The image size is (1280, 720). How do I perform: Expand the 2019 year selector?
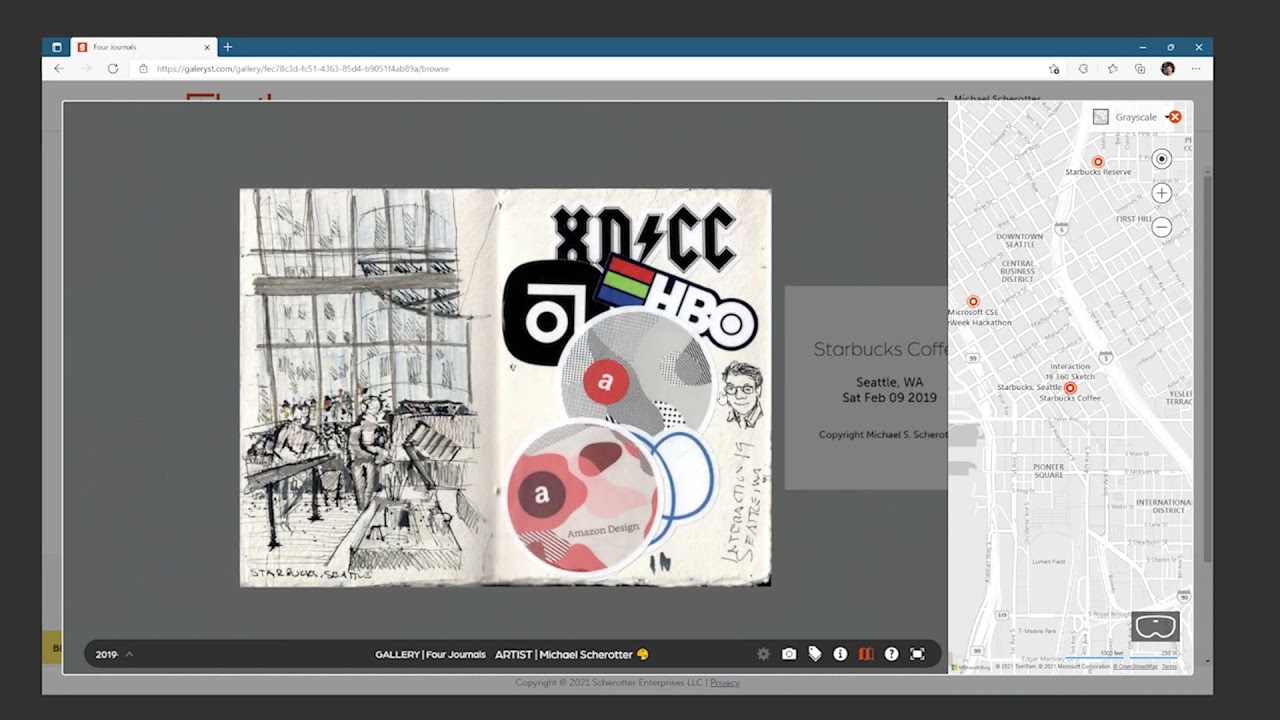click(x=114, y=654)
